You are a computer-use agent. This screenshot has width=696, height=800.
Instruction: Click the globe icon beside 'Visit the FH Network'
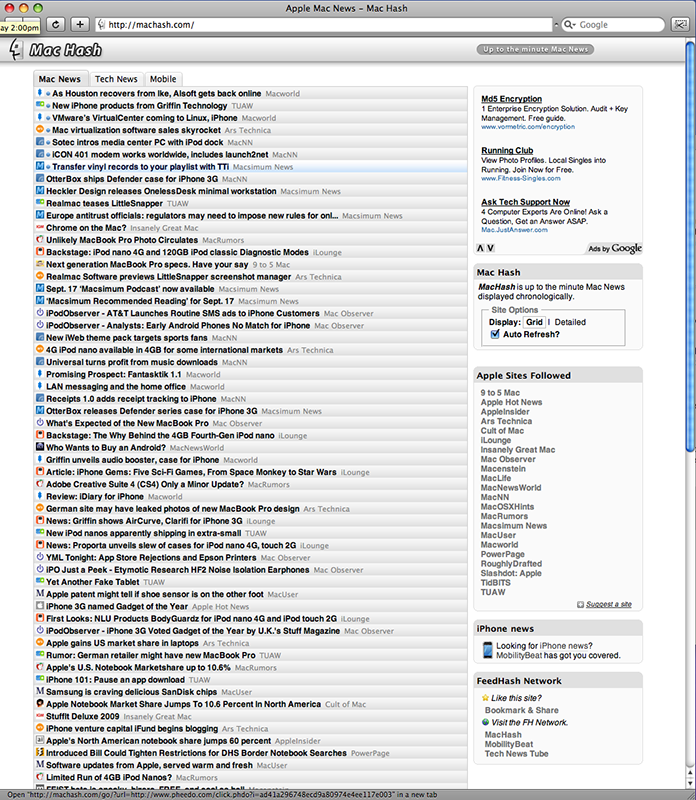[x=485, y=722]
